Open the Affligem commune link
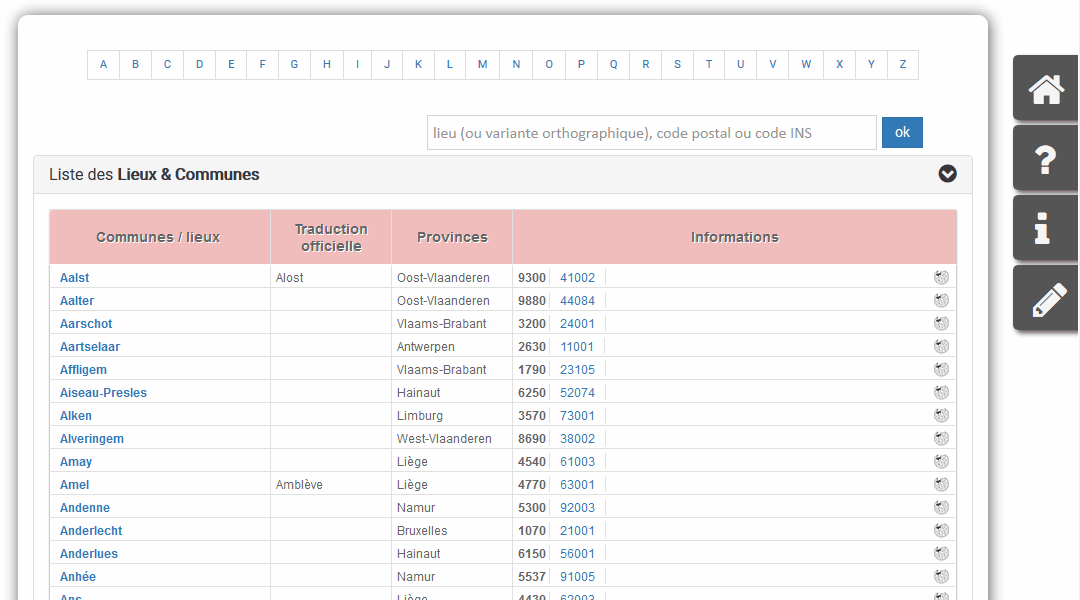The width and height of the screenshot is (1080, 600). click(x=83, y=370)
